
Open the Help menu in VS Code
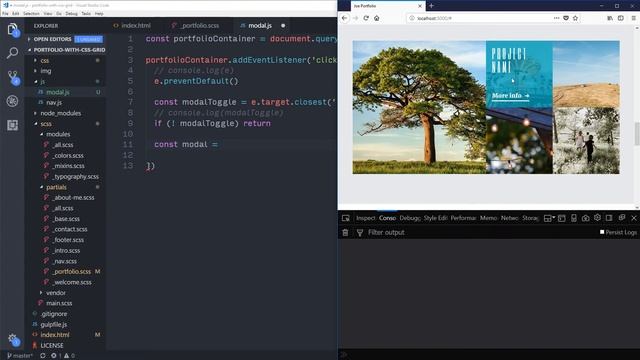[x=99, y=13]
